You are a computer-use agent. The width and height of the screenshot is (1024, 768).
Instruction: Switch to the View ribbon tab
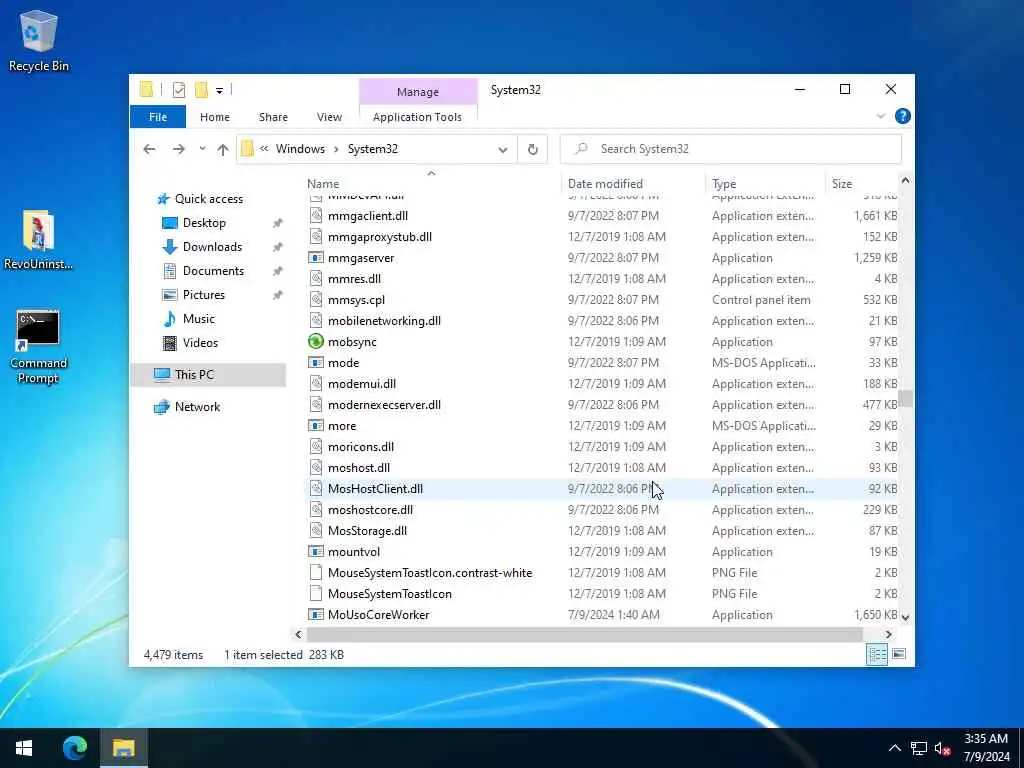(x=329, y=117)
